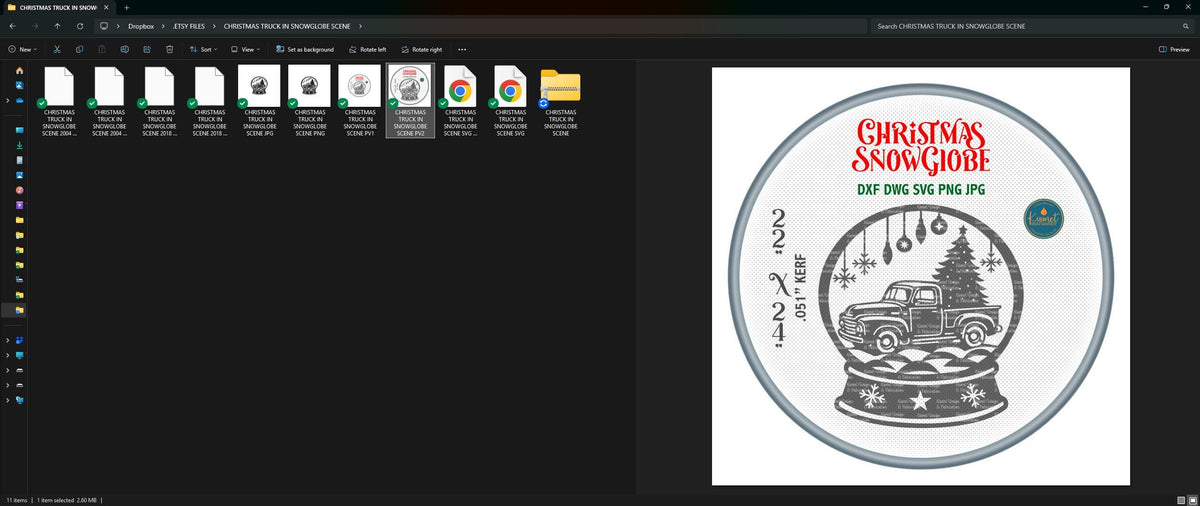
Task: Share the selected file
Action: coord(147,49)
